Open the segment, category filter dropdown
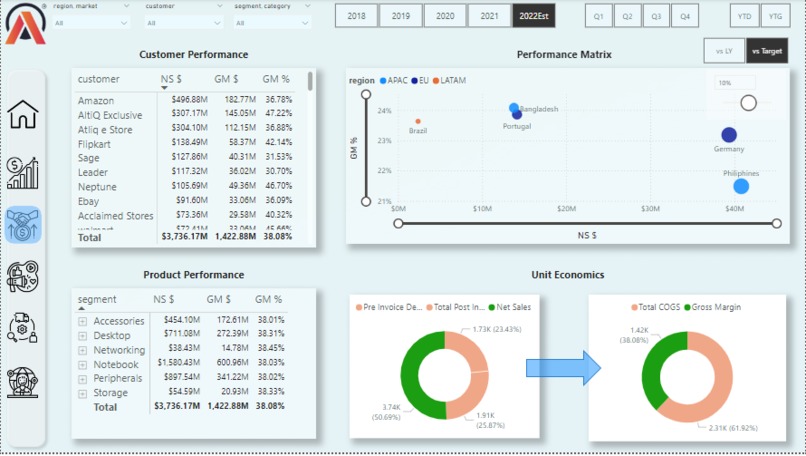Screen dimensions: 806x456 [272, 23]
